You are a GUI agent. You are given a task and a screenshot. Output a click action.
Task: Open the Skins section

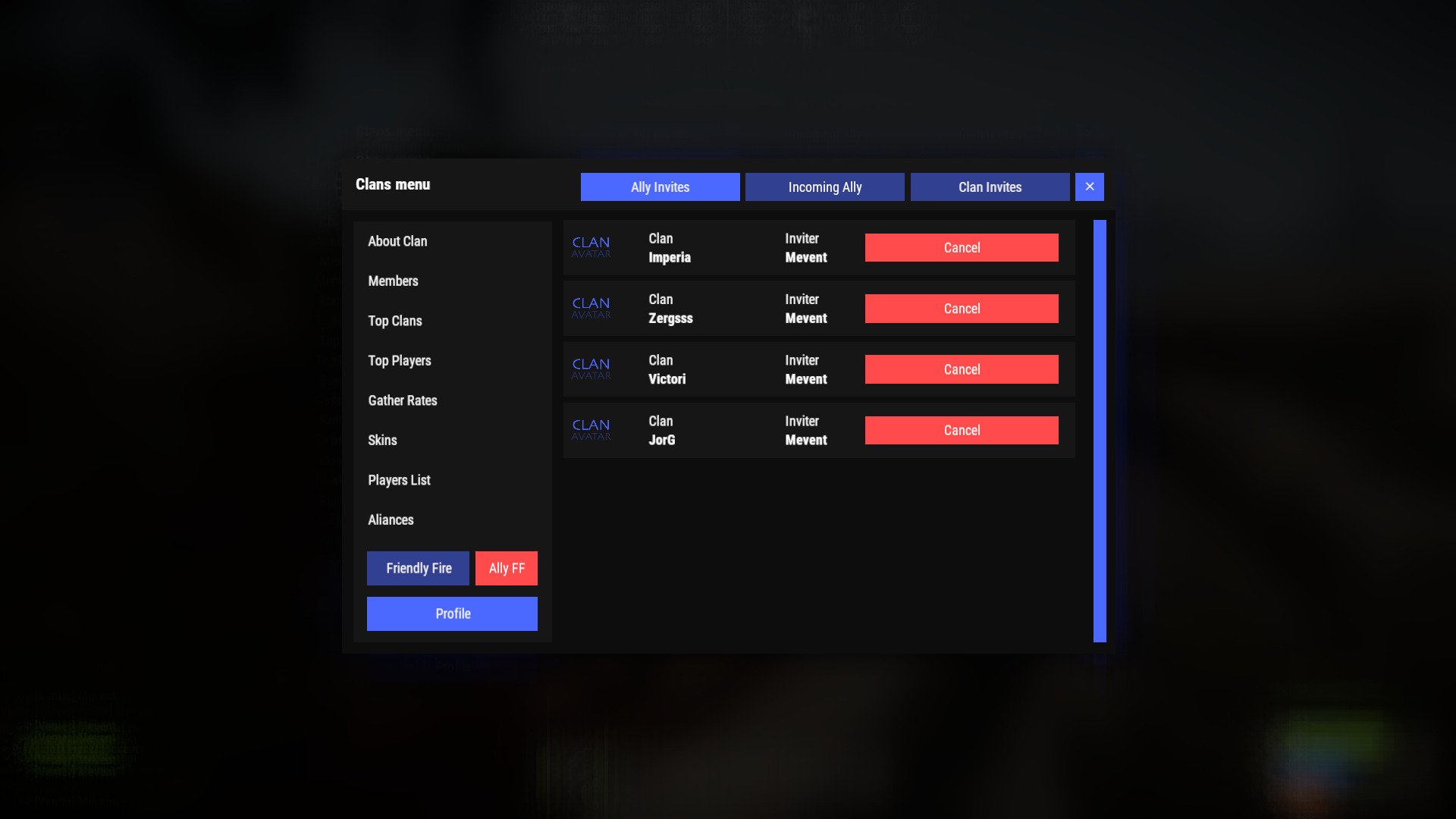pos(383,440)
